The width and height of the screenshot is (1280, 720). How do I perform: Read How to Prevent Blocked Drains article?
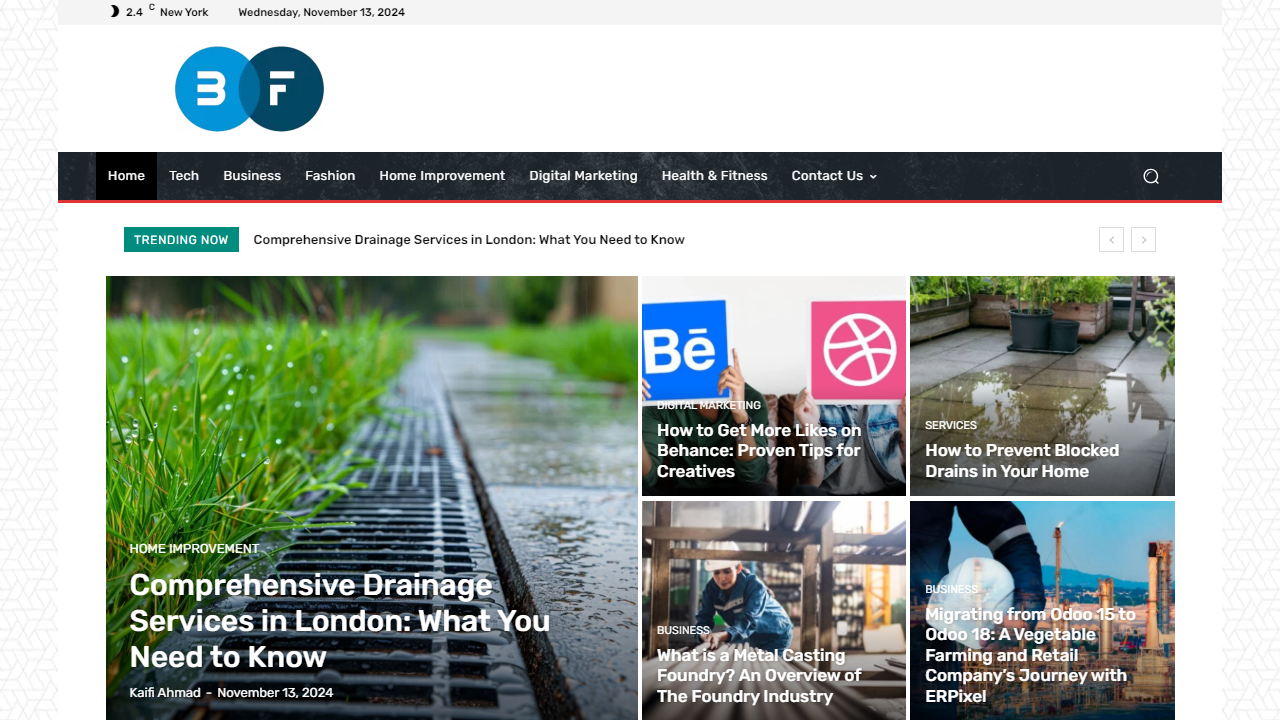point(1022,461)
